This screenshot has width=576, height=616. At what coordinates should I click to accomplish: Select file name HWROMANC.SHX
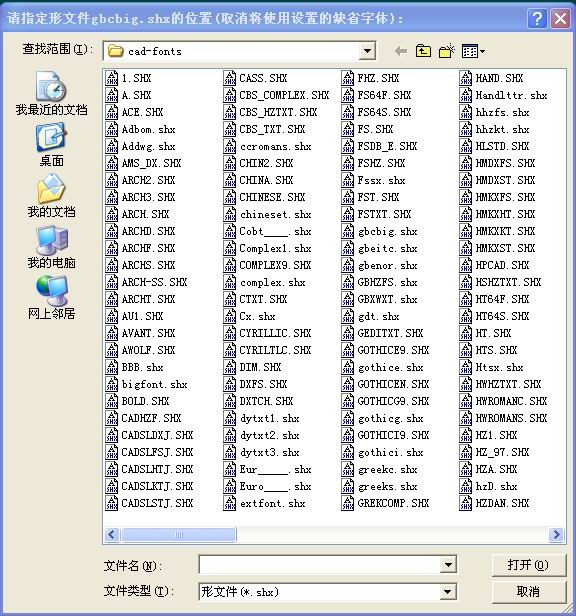(x=512, y=401)
